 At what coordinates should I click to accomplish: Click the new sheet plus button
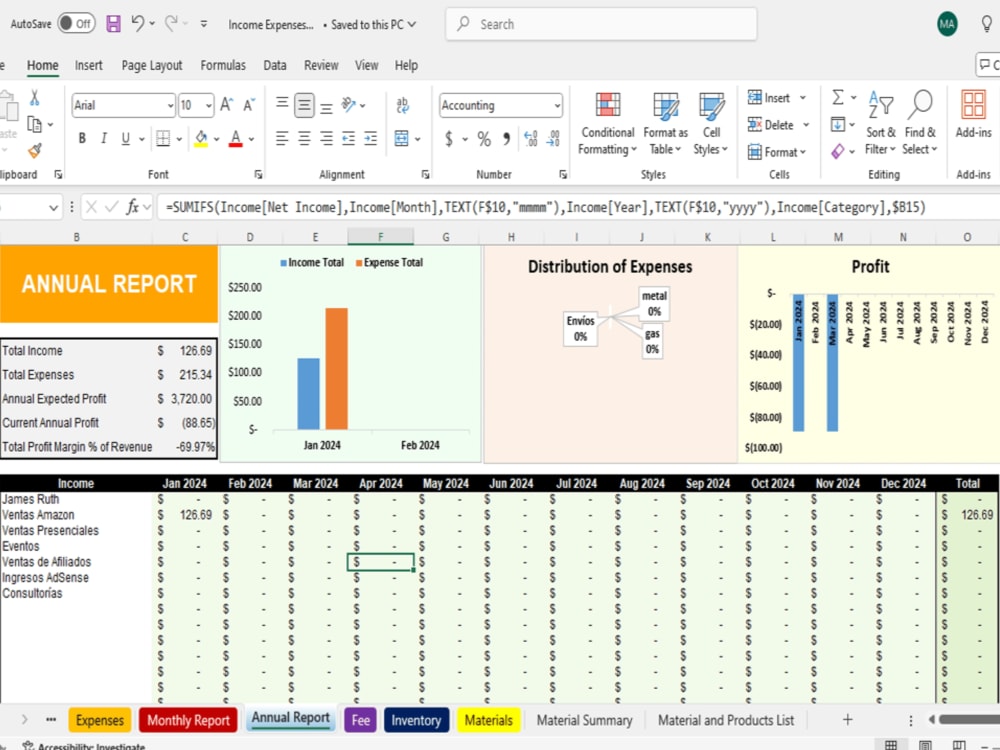[846, 719]
